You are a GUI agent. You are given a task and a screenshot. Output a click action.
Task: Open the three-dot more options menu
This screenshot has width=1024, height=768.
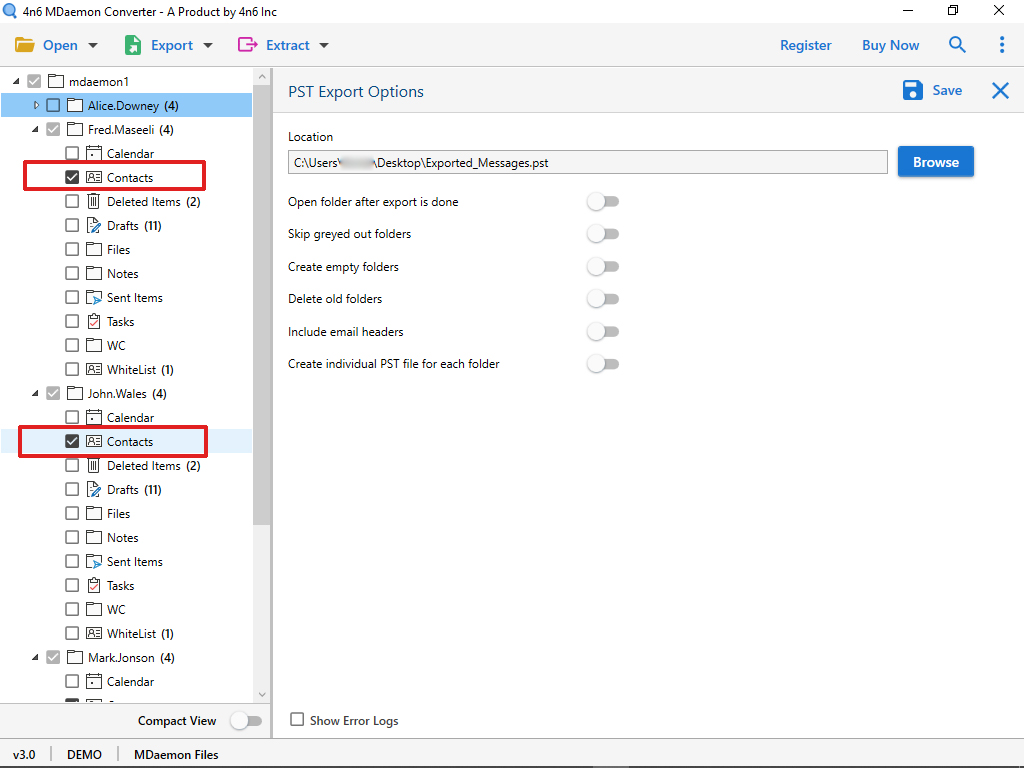click(1002, 44)
